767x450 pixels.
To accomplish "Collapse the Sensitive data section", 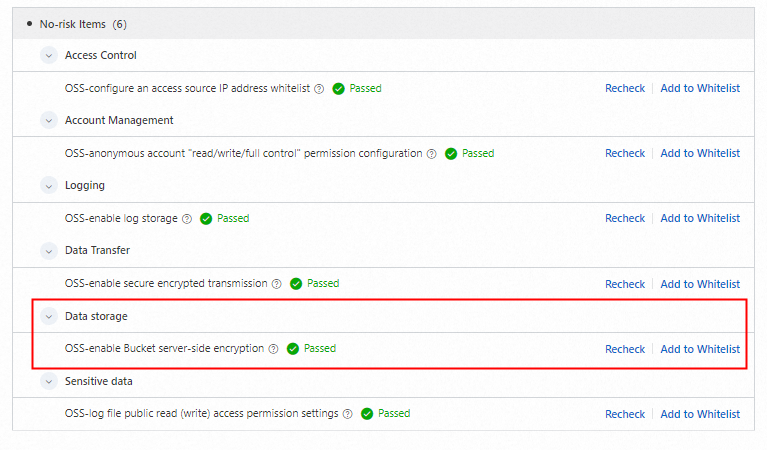I will (x=48, y=382).
